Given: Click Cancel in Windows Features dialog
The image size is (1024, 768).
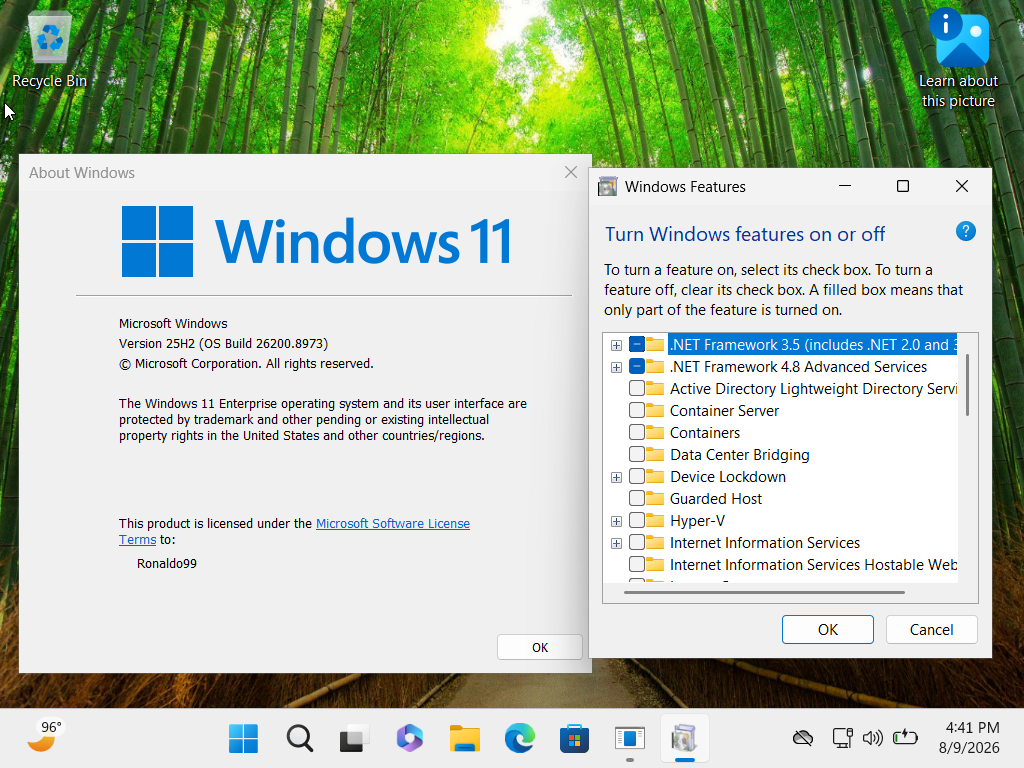Looking at the screenshot, I should pyautogui.click(x=931, y=630).
